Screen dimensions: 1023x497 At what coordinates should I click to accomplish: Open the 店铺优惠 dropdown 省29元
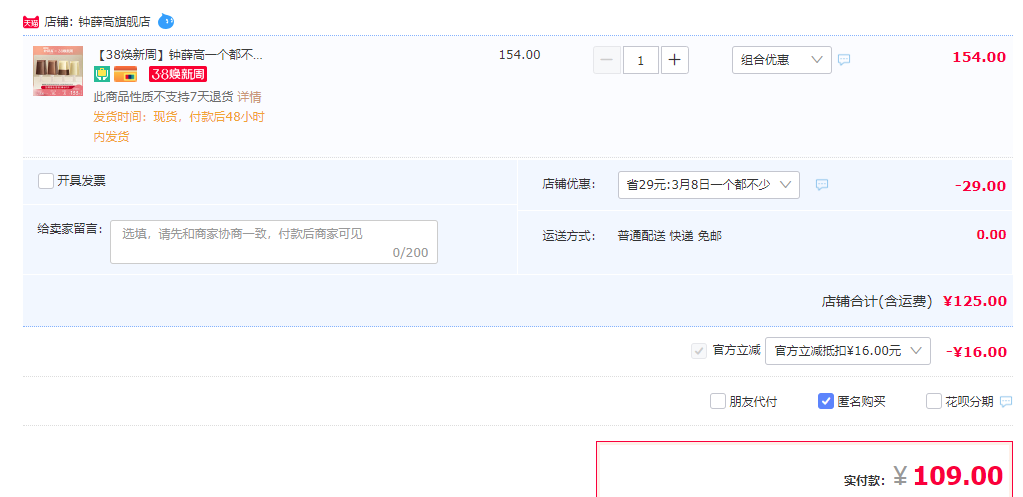[709, 185]
